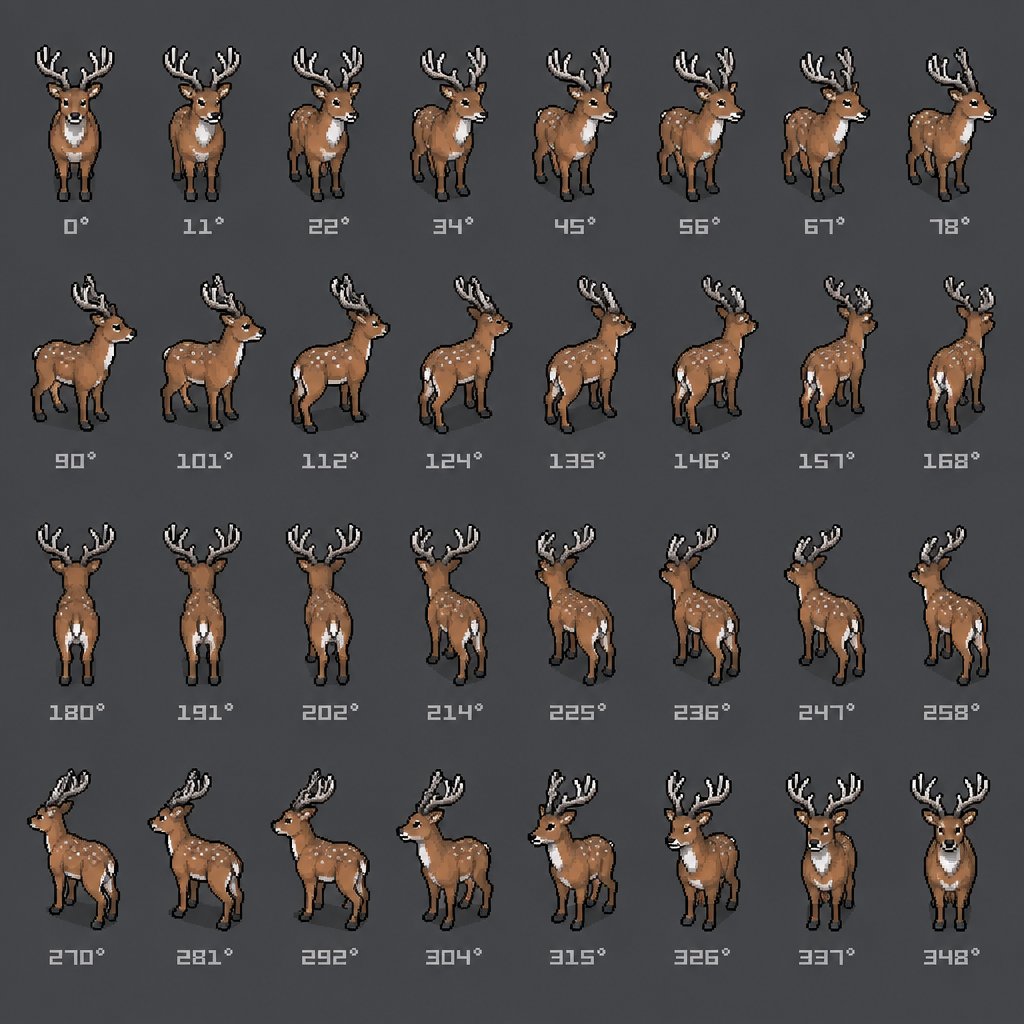Pick the deer sprite labeled 34°

point(449,123)
